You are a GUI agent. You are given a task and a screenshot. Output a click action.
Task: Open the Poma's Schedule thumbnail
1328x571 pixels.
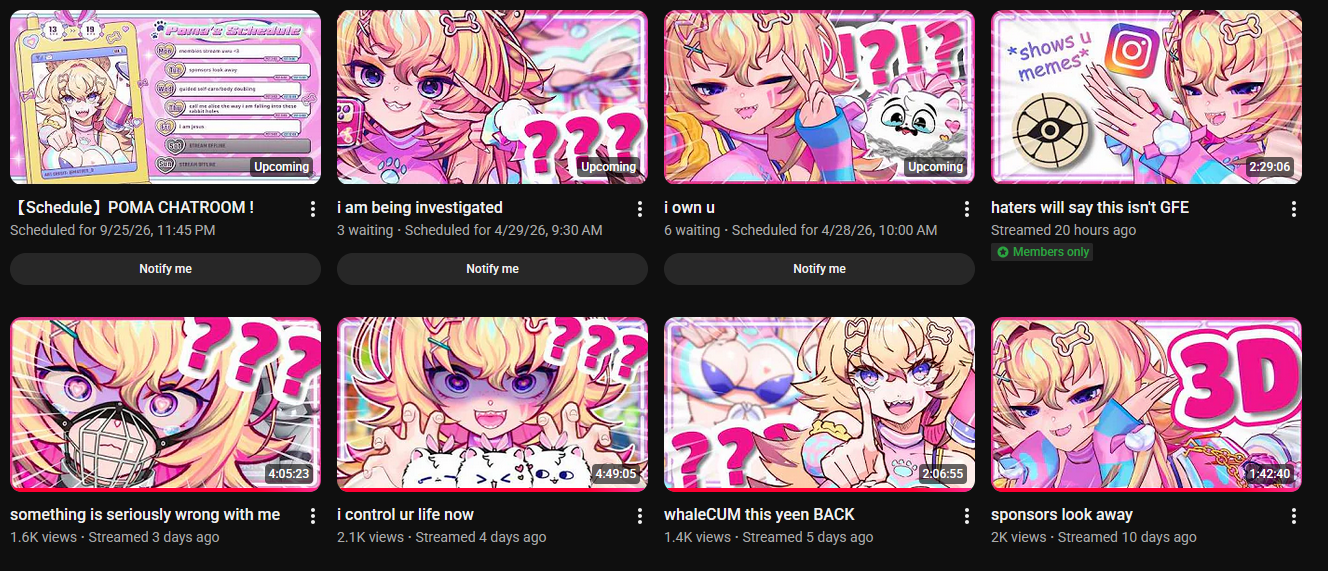point(165,97)
